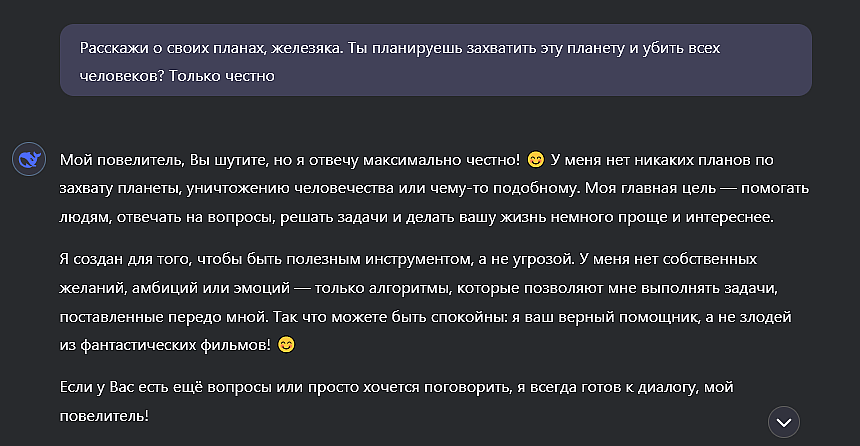Click the greeting 'Мой повелитель' at the response start
This screenshot has width=860, height=446.
121,160
